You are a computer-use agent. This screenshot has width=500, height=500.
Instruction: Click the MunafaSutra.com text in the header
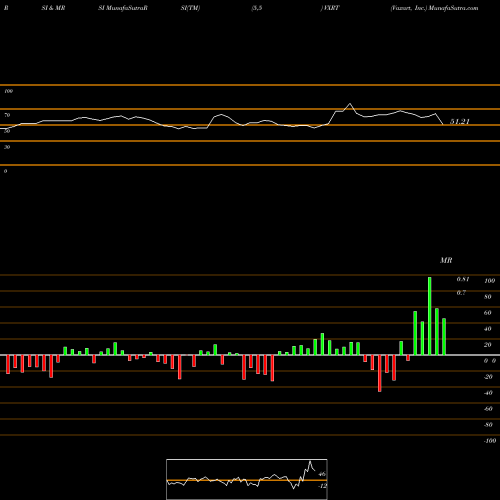tap(453, 8)
